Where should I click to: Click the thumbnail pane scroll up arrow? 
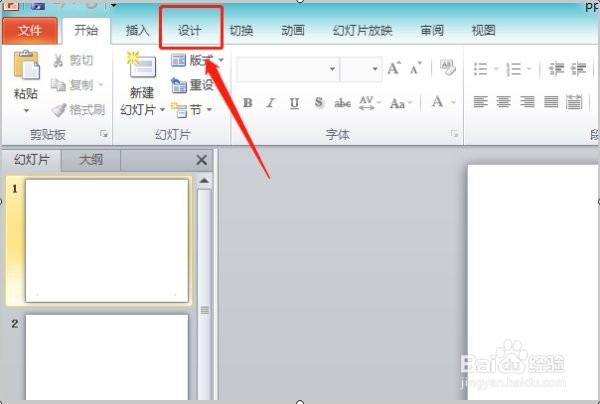(204, 181)
